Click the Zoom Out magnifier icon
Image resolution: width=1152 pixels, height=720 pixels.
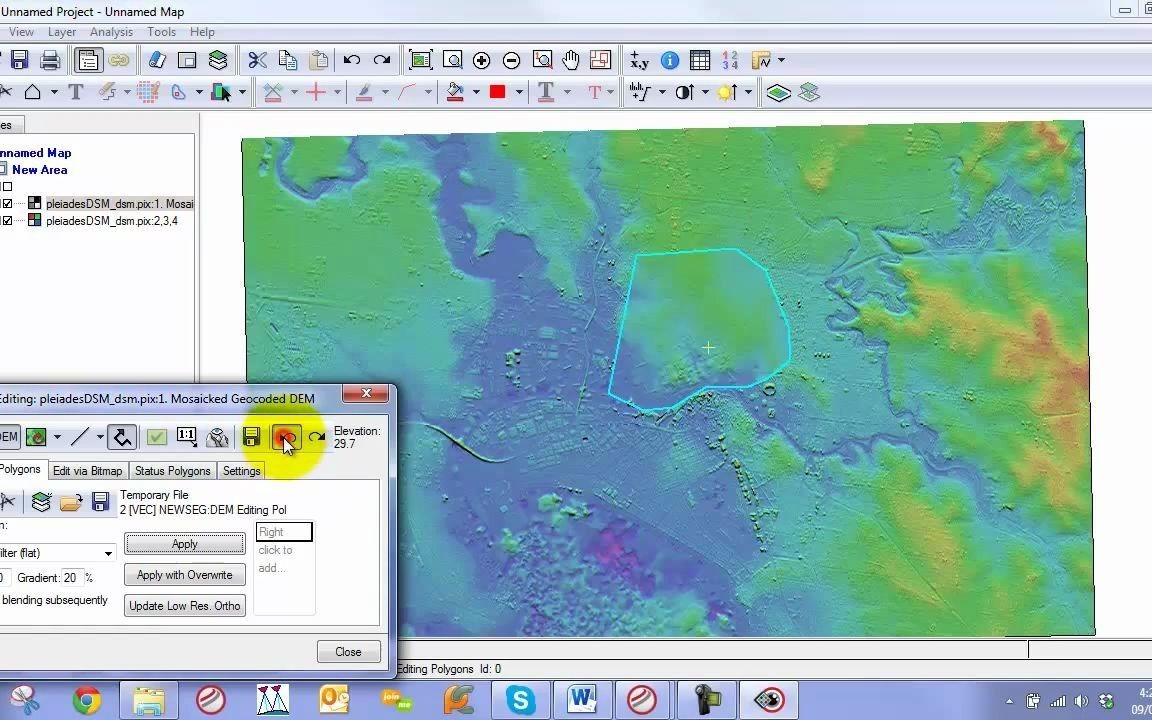click(x=511, y=60)
